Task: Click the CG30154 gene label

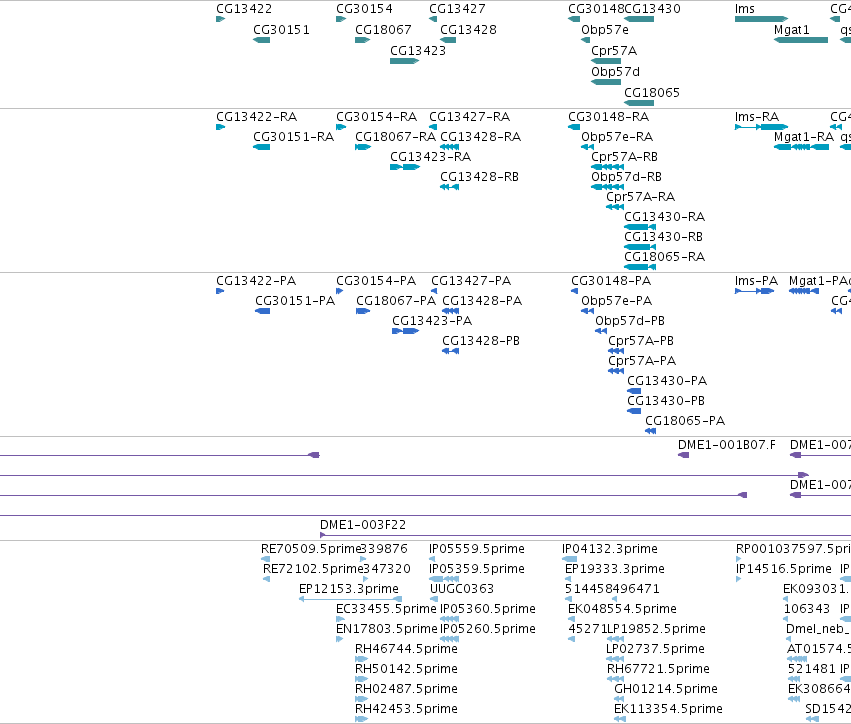Action: coord(364,9)
